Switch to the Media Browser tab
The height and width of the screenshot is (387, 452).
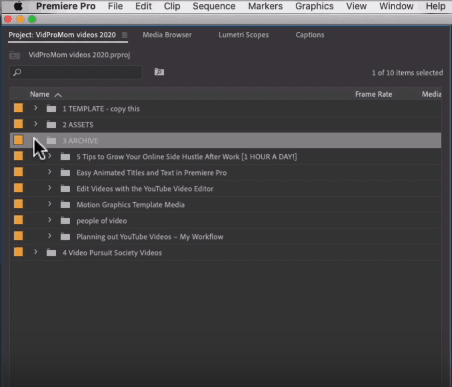click(x=167, y=35)
